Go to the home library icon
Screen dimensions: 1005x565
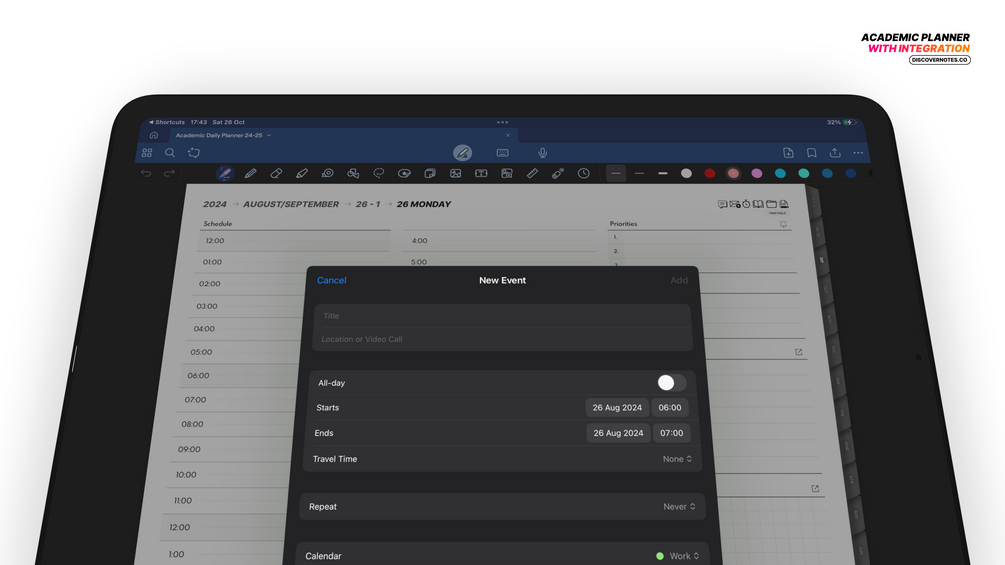coord(154,135)
